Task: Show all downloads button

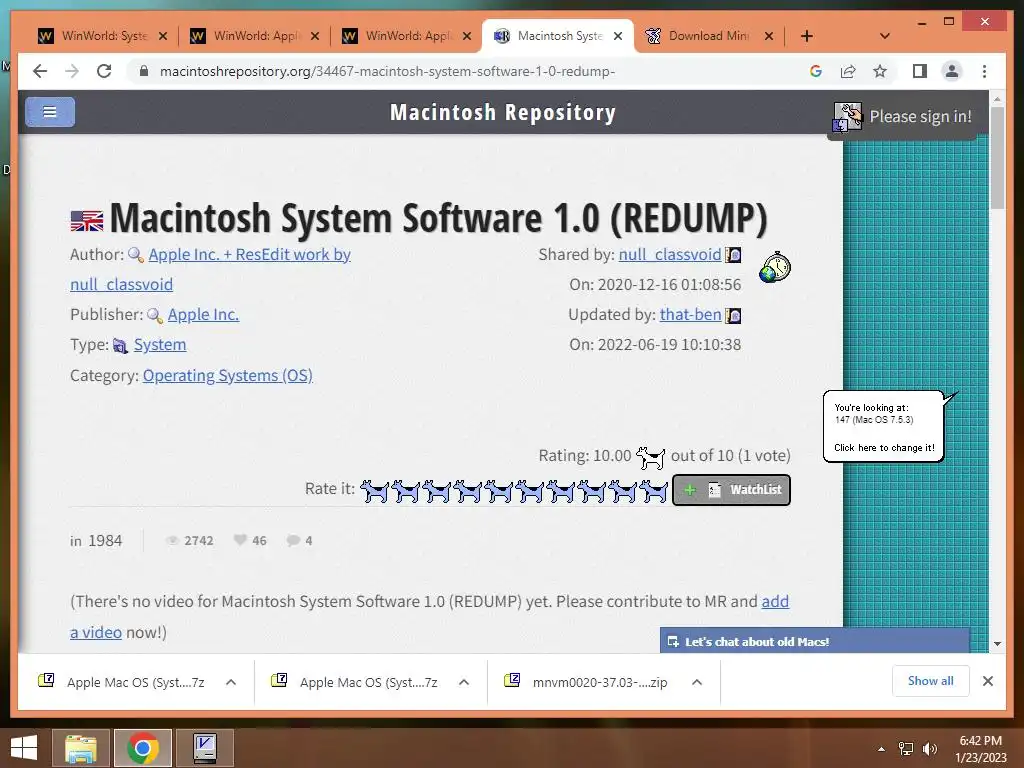Action: tap(930, 681)
